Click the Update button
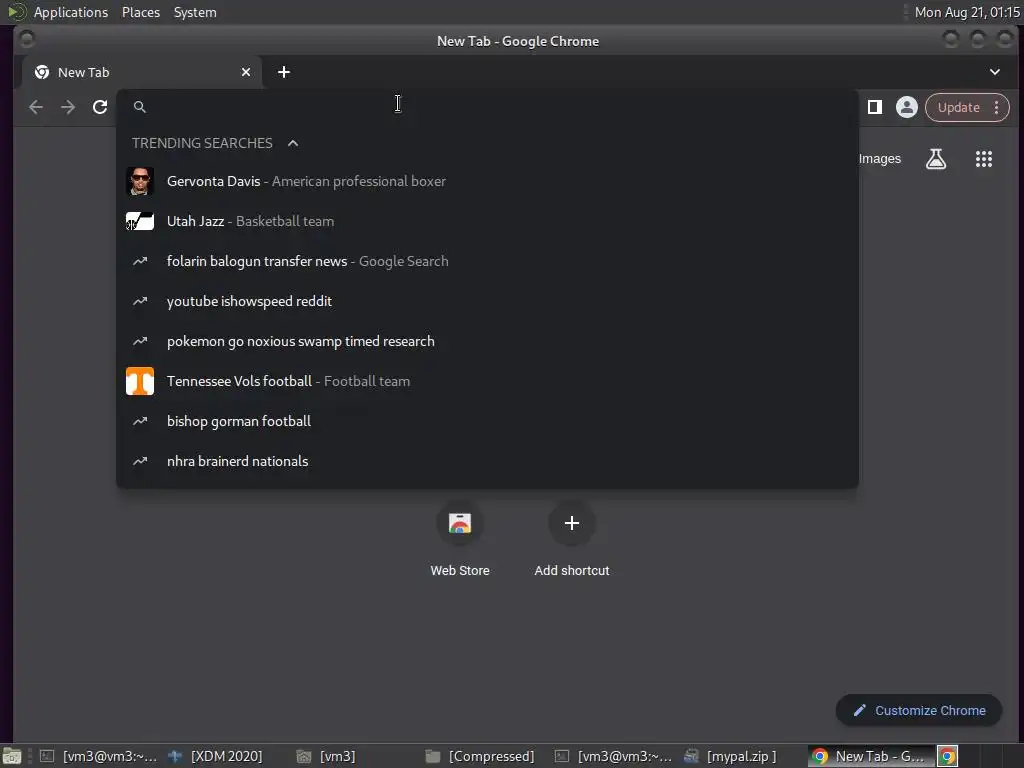1024x768 pixels. coord(958,107)
